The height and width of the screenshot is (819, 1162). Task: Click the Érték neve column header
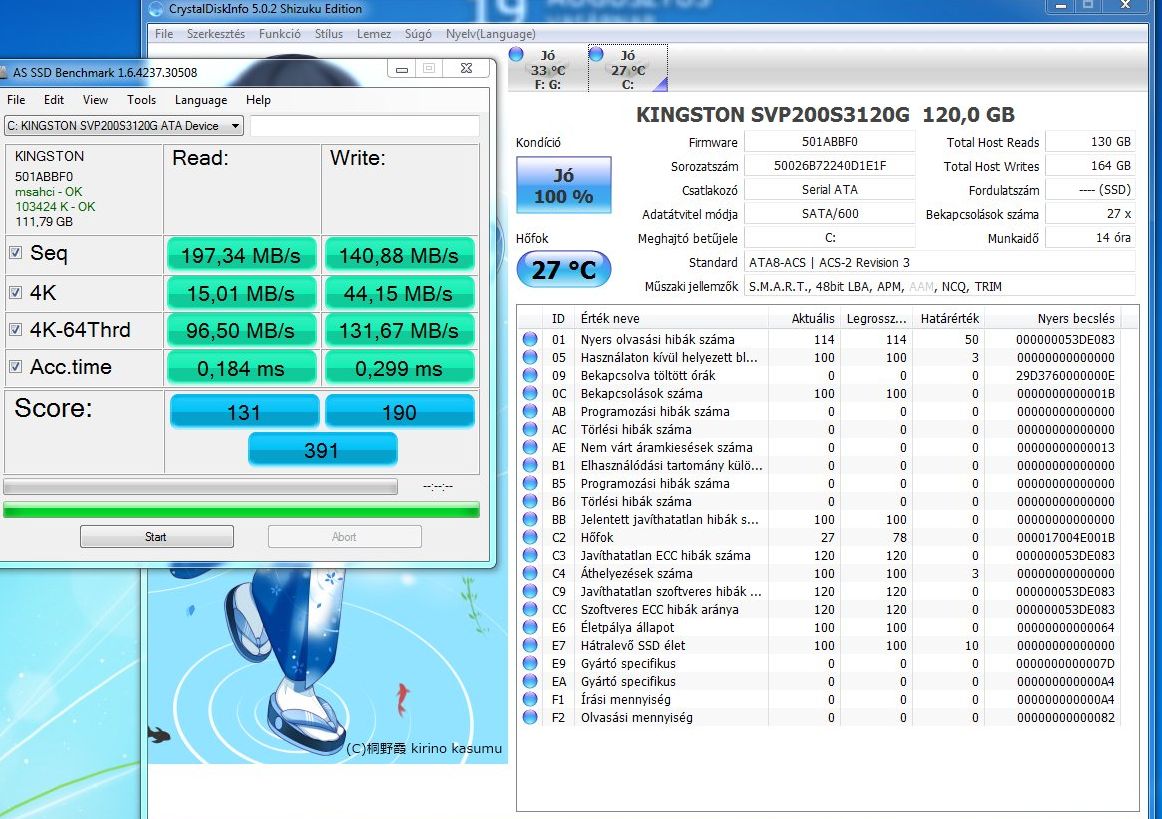click(x=671, y=319)
